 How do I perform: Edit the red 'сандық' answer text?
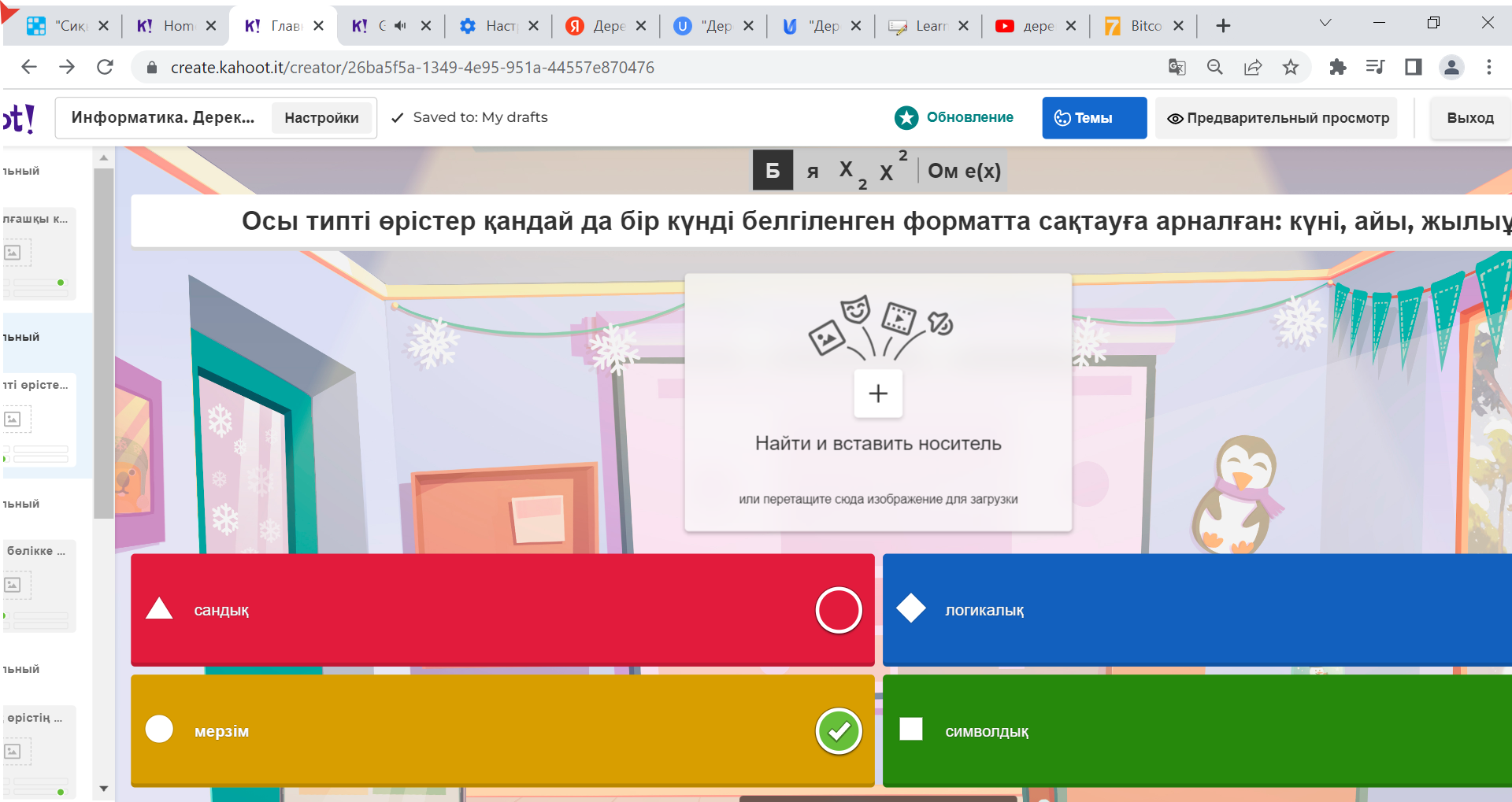pyautogui.click(x=221, y=611)
